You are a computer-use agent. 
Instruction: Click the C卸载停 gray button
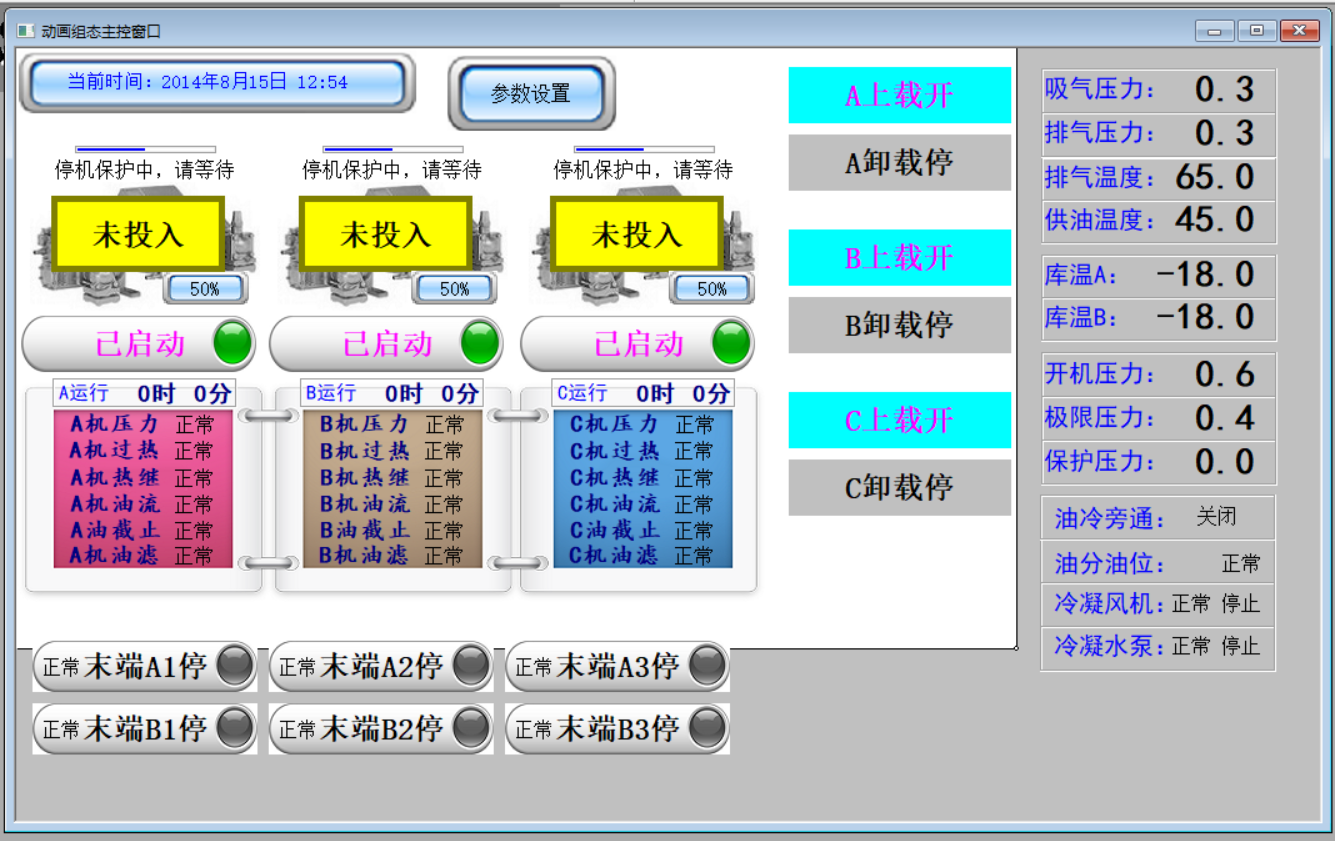point(900,487)
